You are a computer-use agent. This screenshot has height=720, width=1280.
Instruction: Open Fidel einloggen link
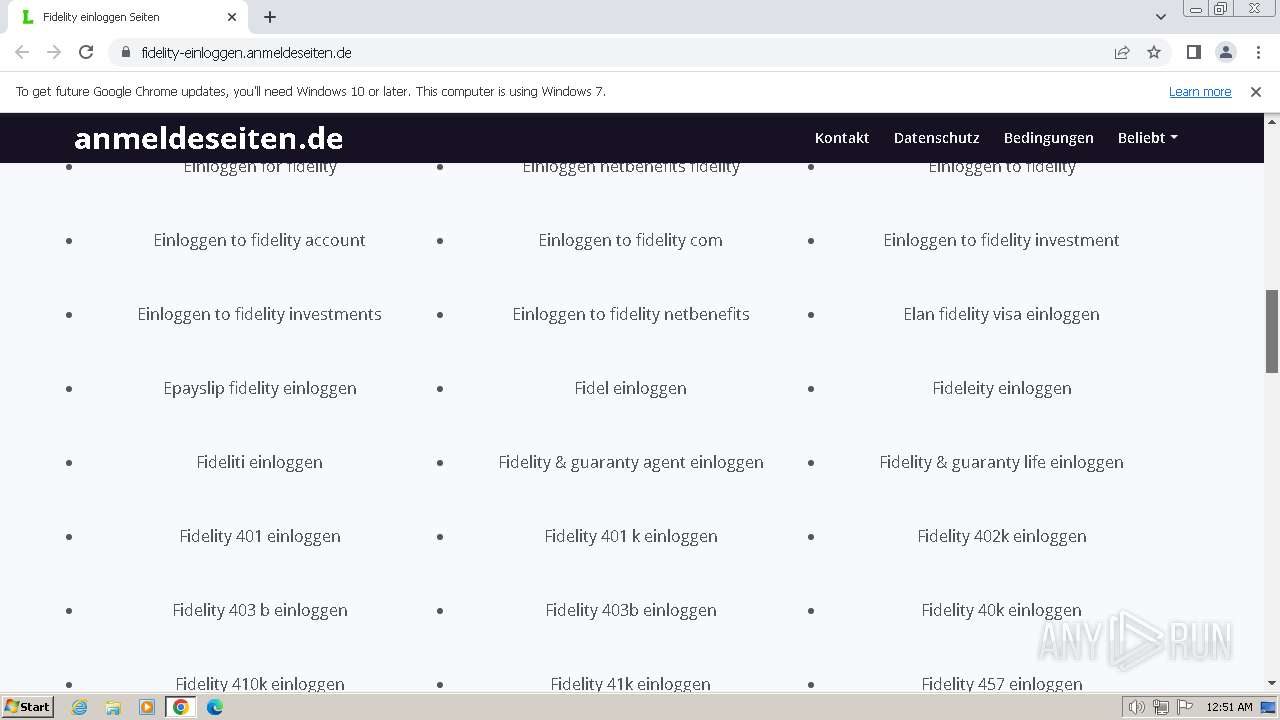pos(631,388)
